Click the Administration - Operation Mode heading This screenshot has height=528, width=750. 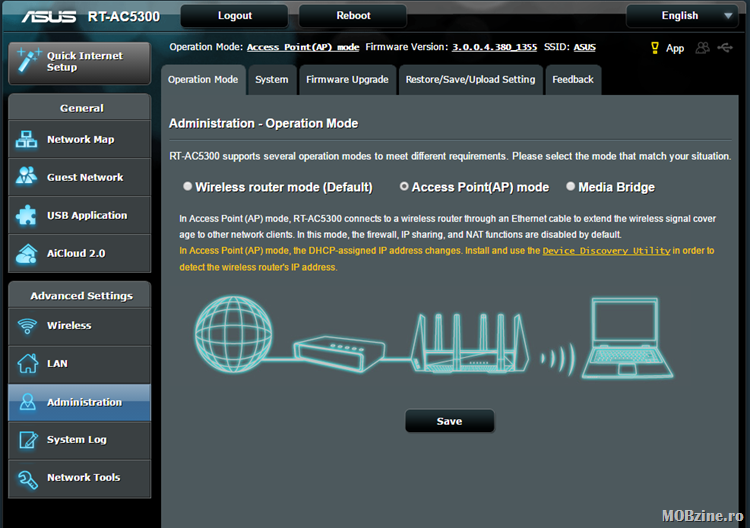pos(264,123)
